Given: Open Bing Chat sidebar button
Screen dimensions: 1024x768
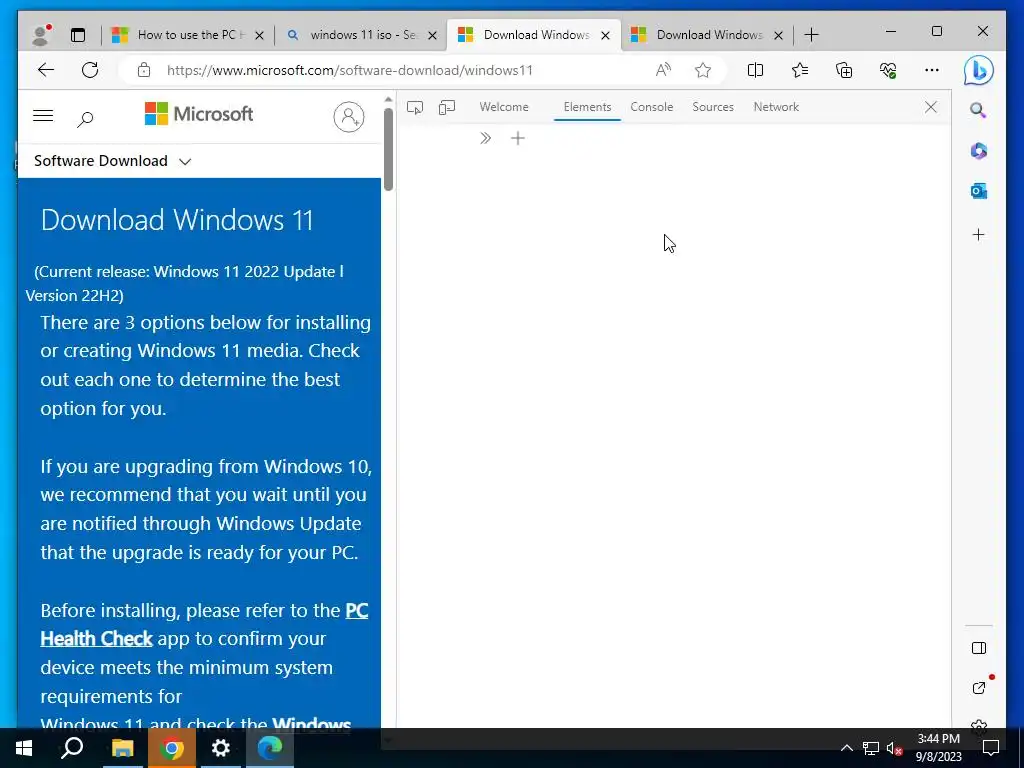Looking at the screenshot, I should coord(978,71).
